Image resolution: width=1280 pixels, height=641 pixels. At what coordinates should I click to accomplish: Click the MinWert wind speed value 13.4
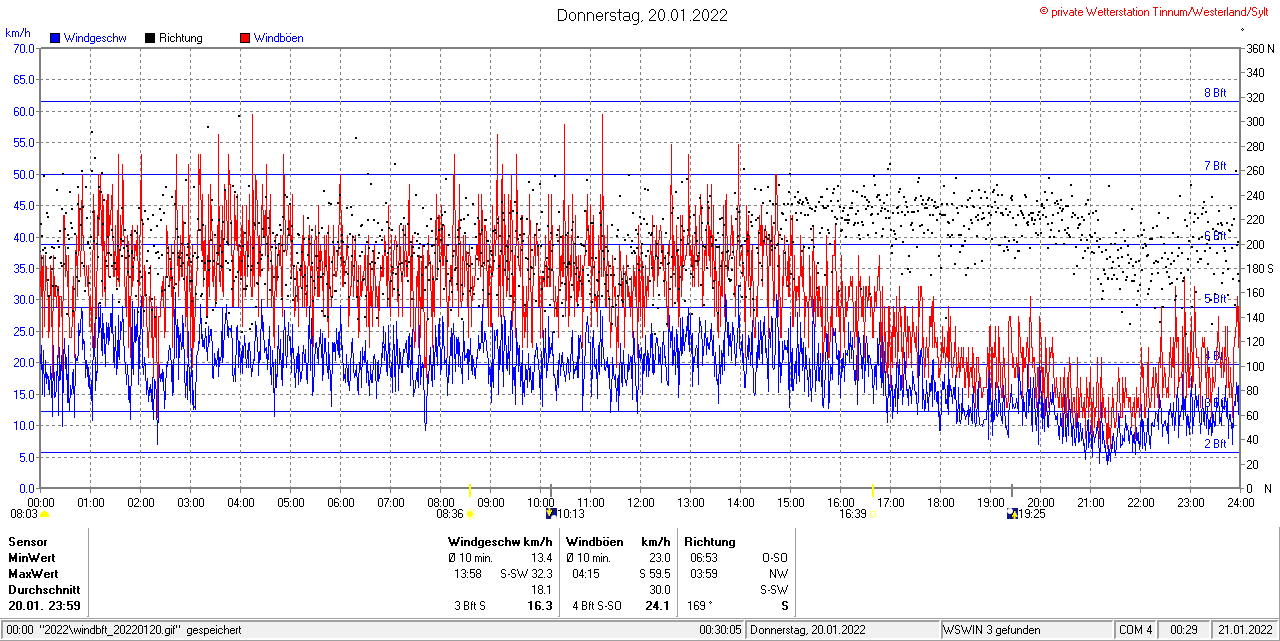tap(541, 558)
